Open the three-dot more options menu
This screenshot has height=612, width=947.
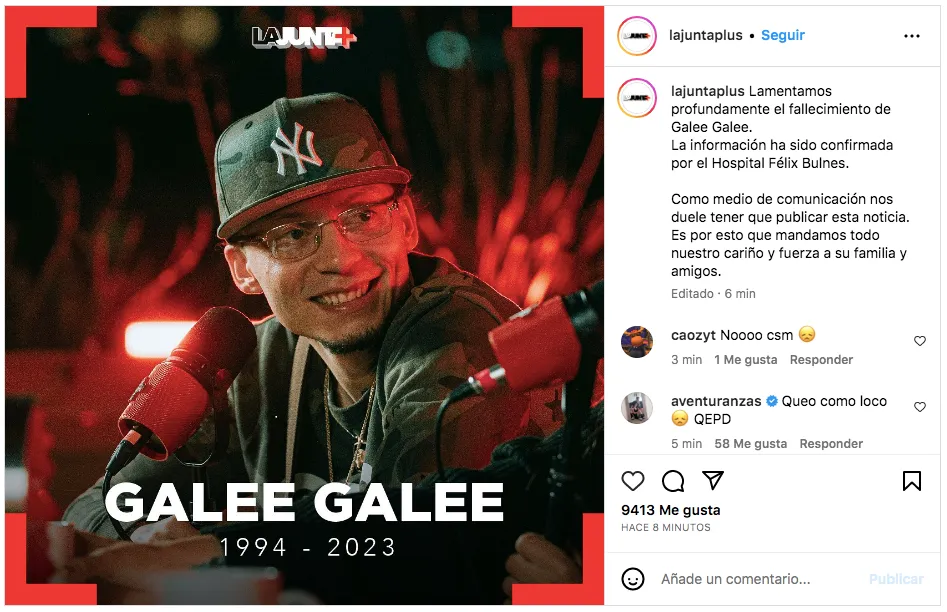(x=911, y=36)
